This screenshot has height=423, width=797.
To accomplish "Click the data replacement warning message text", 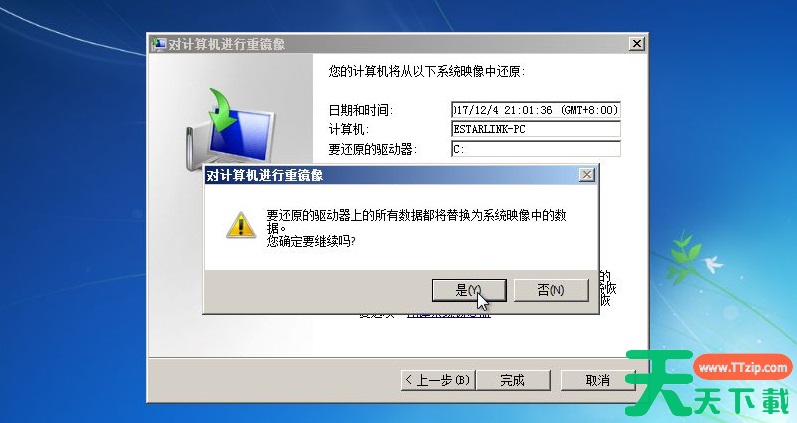I will click(416, 228).
